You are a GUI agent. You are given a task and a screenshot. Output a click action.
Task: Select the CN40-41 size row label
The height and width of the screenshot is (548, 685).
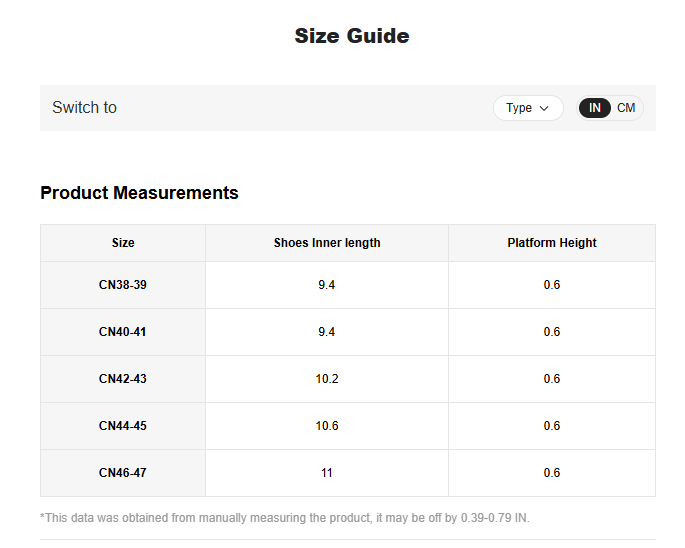123,332
